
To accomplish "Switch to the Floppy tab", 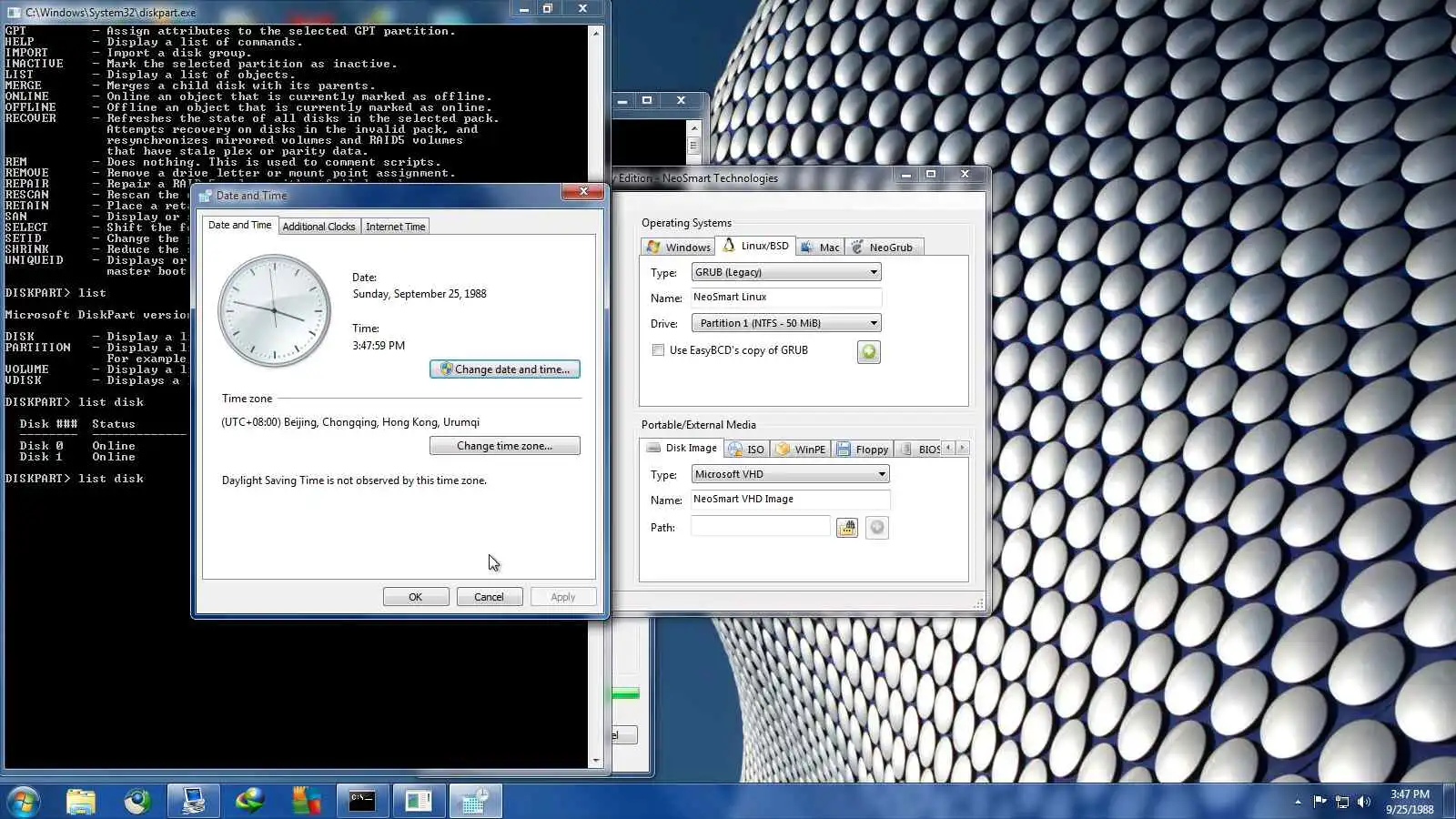I will (863, 450).
